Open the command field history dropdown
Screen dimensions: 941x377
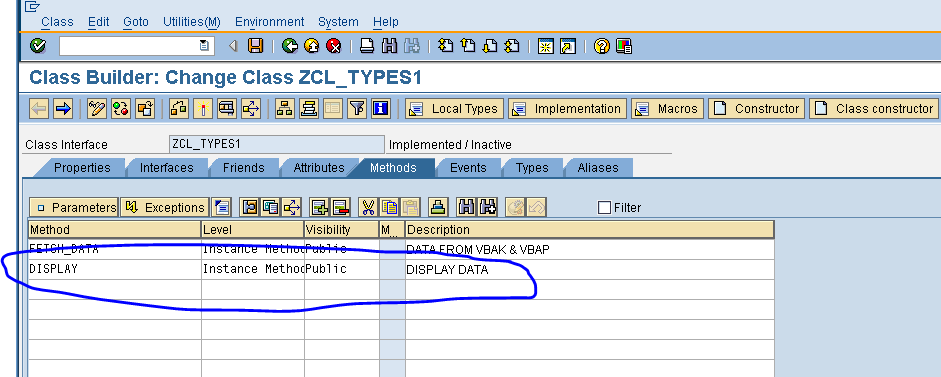click(205, 46)
